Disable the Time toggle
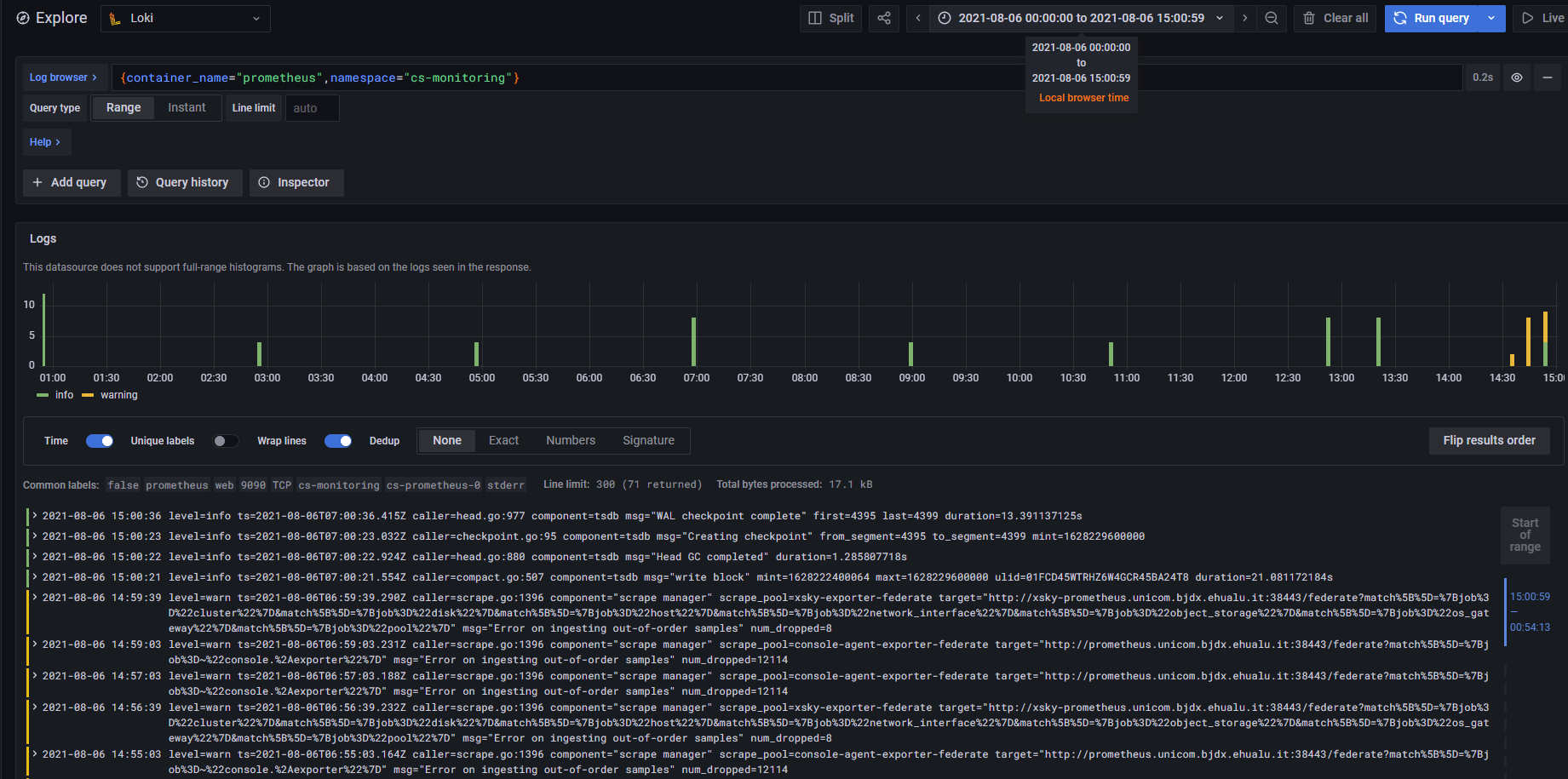Screen dimensions: 1568x779 (x=100, y=441)
